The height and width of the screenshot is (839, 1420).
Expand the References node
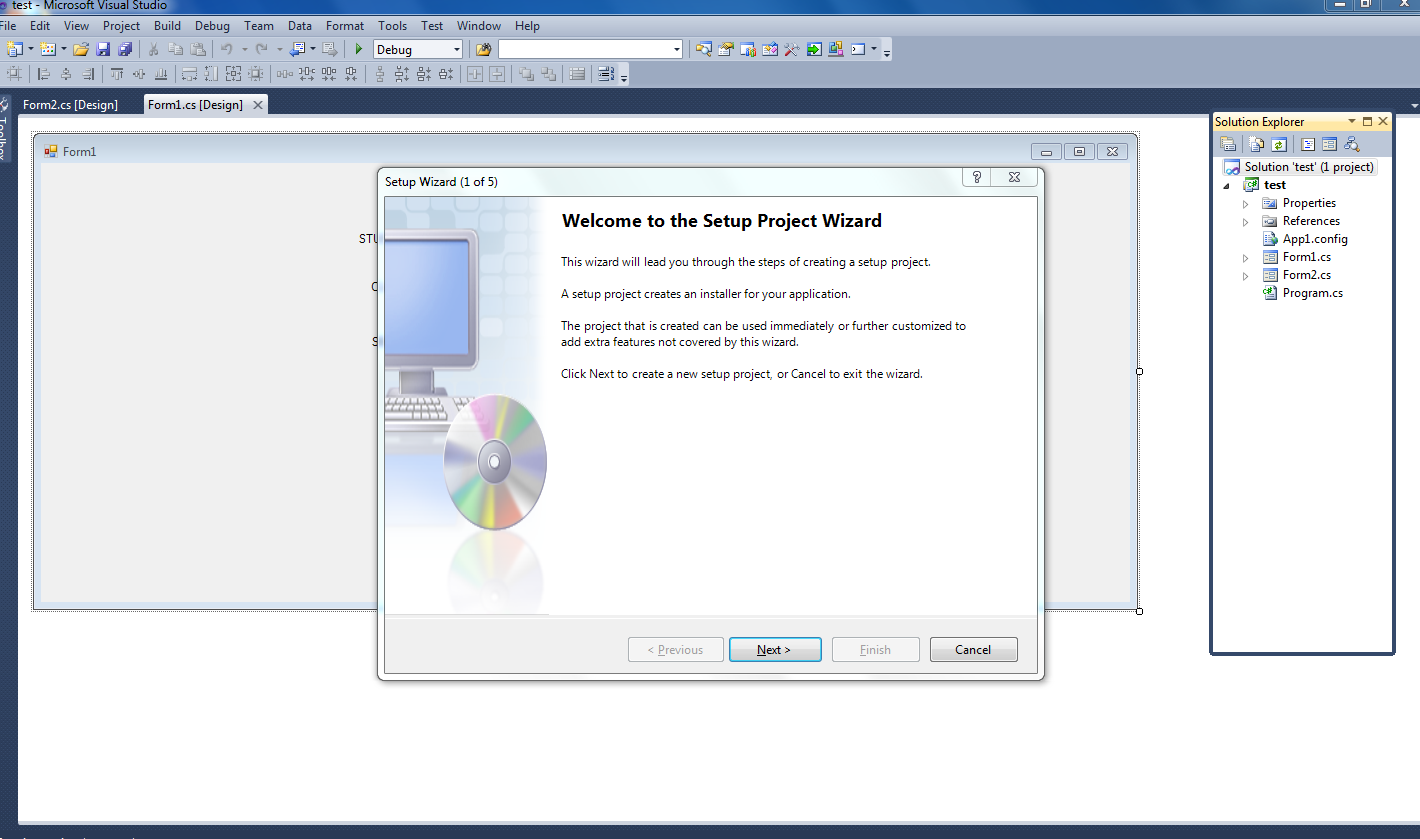[1245, 221]
